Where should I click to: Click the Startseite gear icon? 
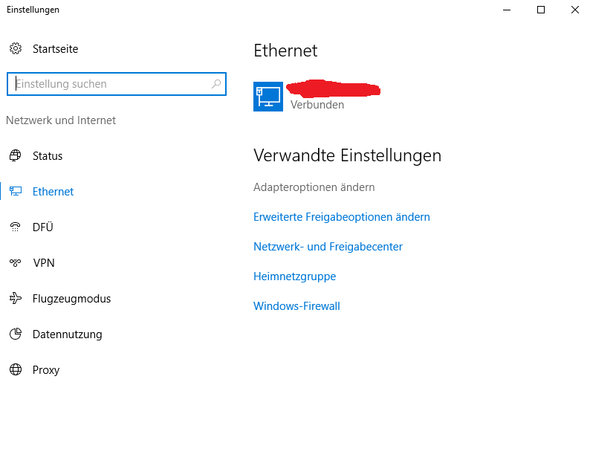[x=15, y=49]
